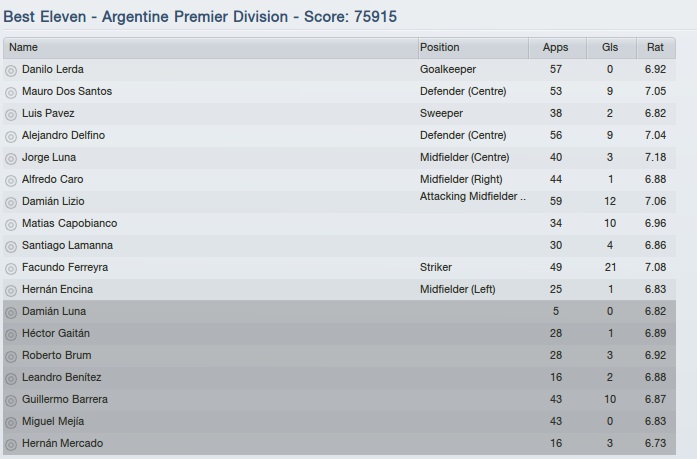
Task: Sort players by Gls column header
Action: [x=610, y=47]
